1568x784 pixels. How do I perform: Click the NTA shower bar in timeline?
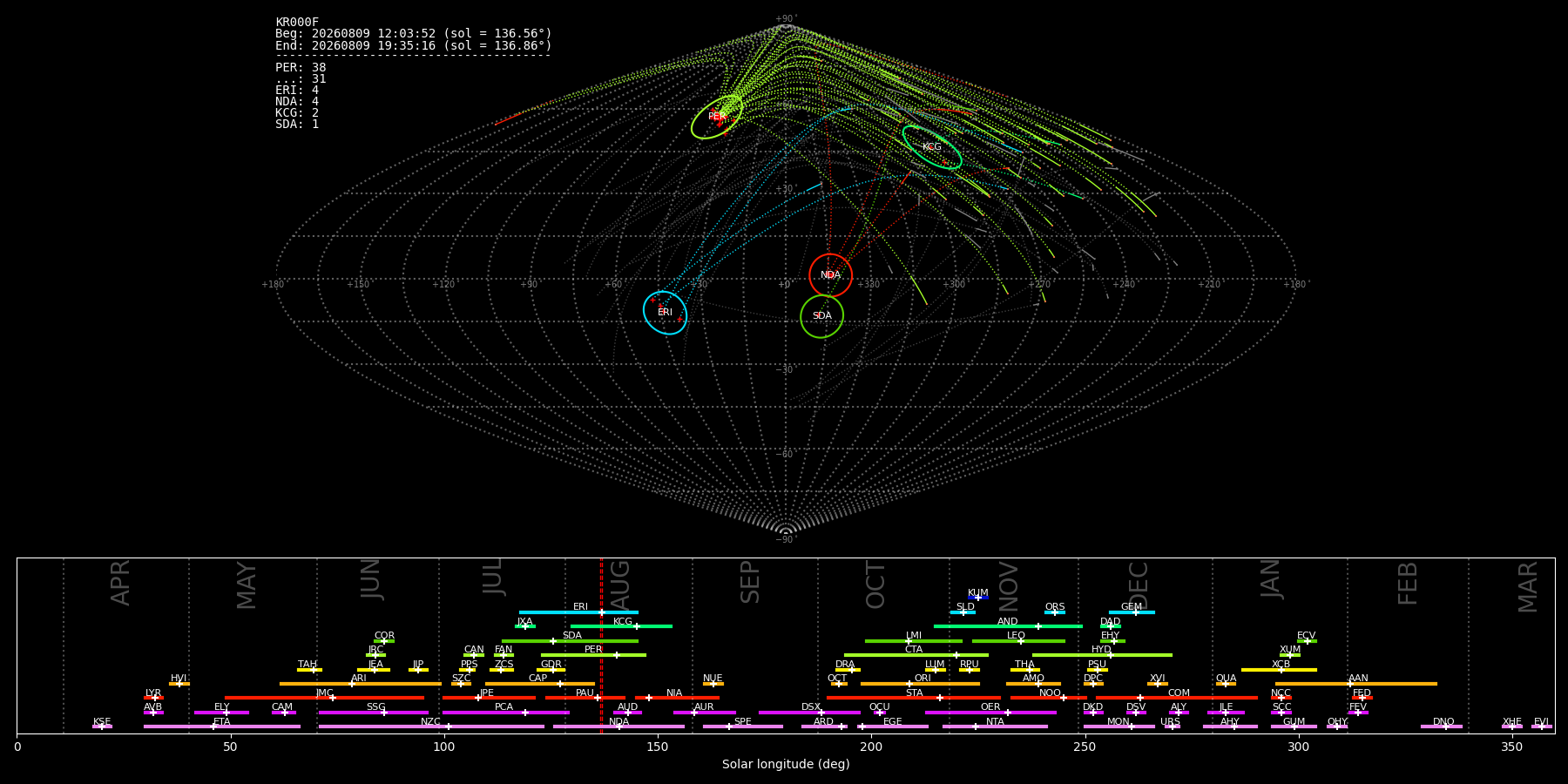pyautogui.click(x=995, y=727)
